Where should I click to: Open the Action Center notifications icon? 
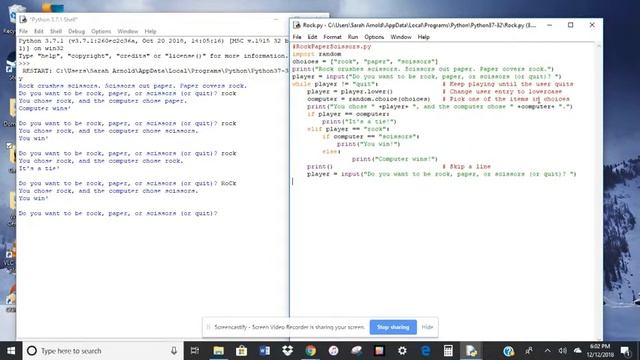click(x=625, y=351)
